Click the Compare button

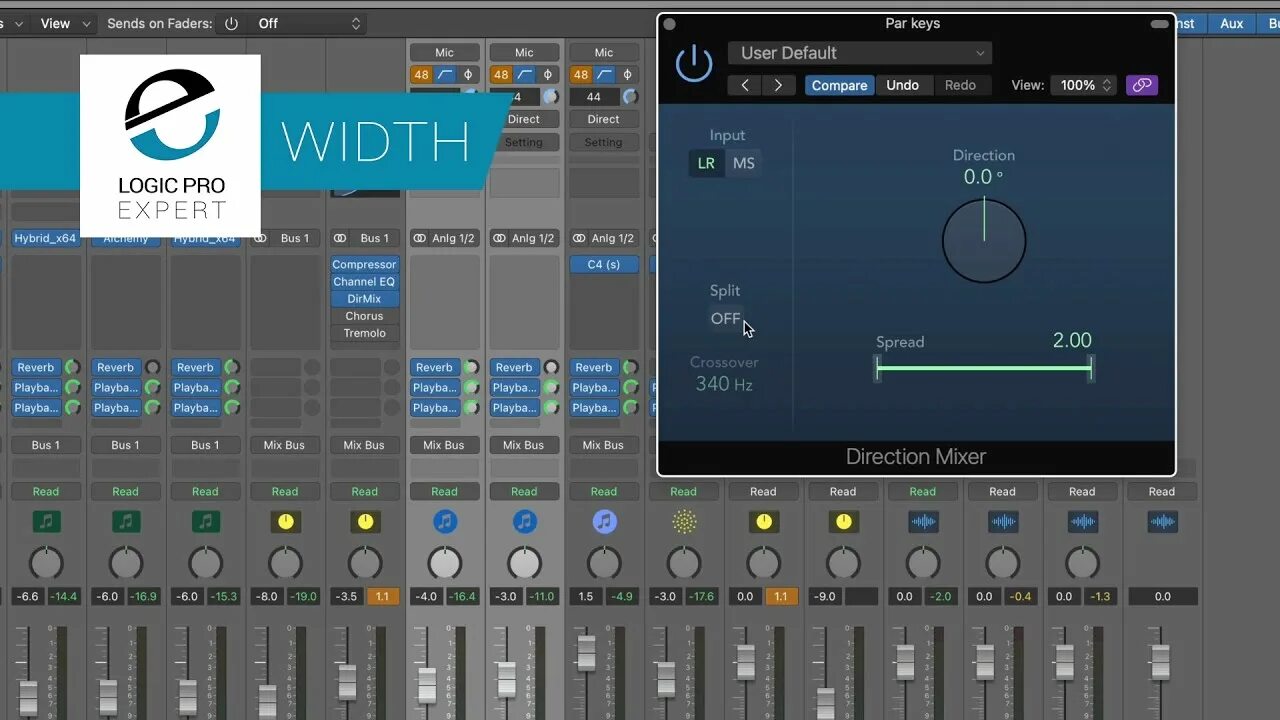coord(840,85)
